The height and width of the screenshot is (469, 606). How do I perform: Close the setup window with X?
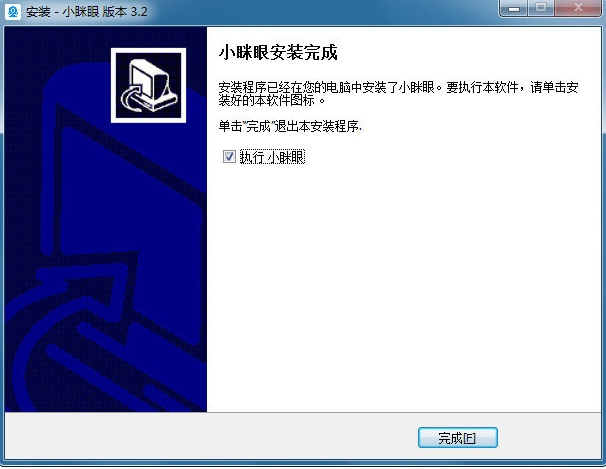(x=578, y=8)
